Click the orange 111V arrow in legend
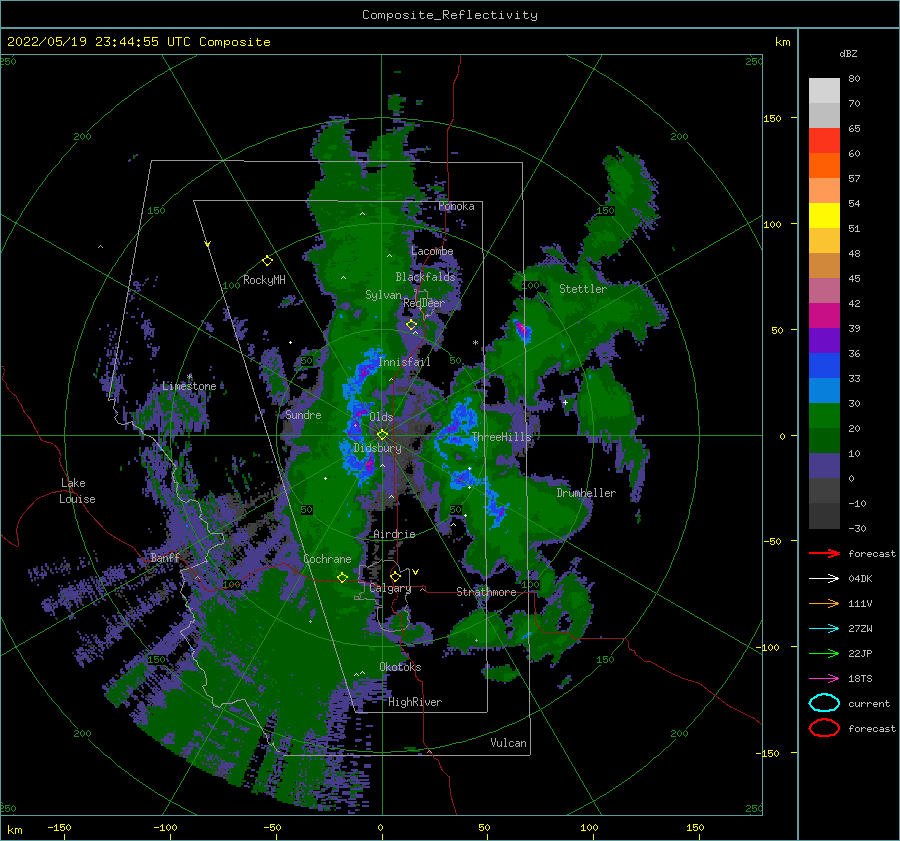 point(824,603)
